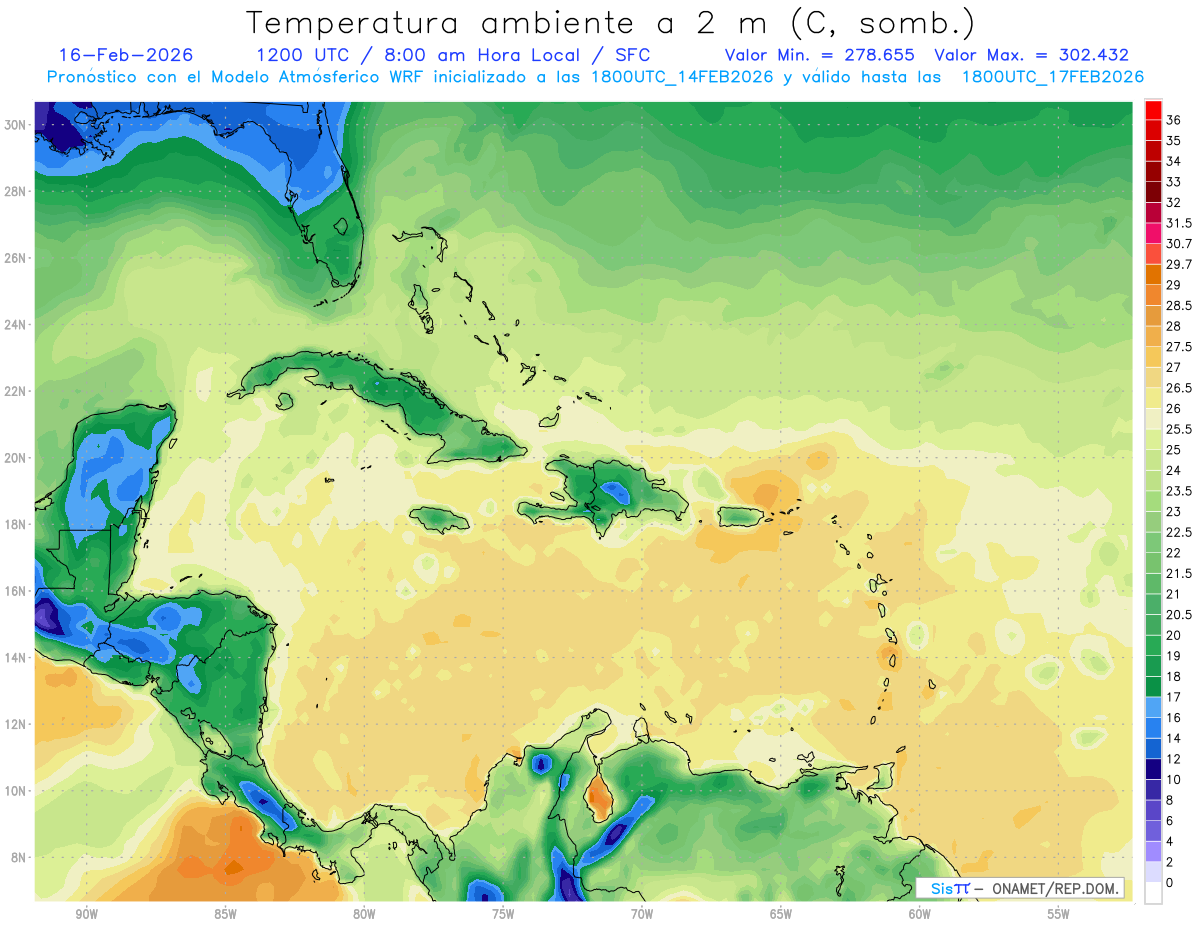This screenshot has height=927, width=1200.
Task: Click the '70W' longitude axis label
Action: (x=642, y=915)
